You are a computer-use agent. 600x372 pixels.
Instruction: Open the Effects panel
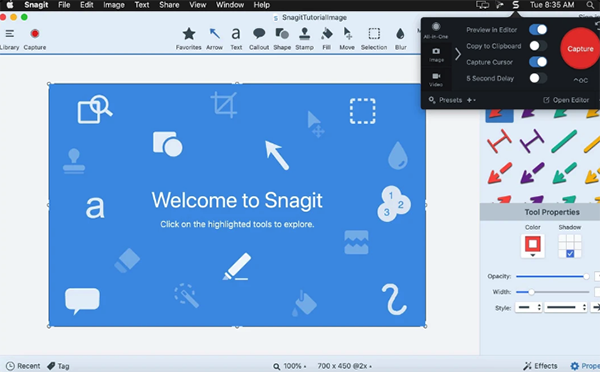(x=540, y=366)
